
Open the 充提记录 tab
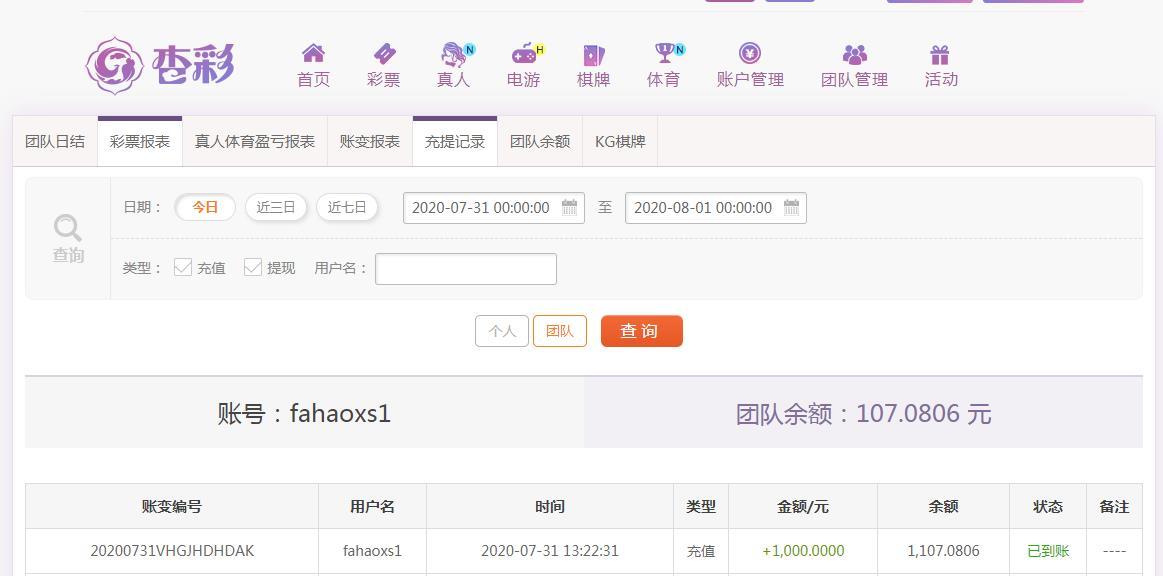point(455,142)
